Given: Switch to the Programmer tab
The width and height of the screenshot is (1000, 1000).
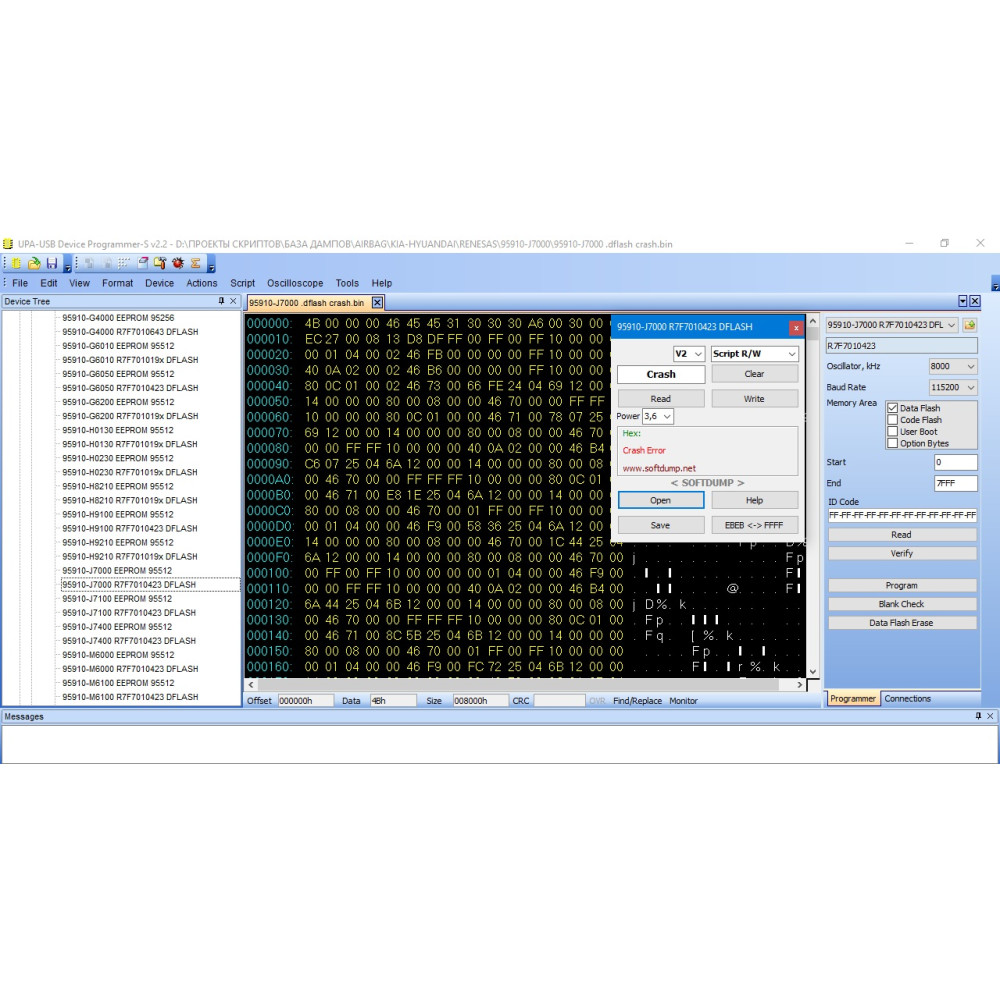Looking at the screenshot, I should point(853,698).
